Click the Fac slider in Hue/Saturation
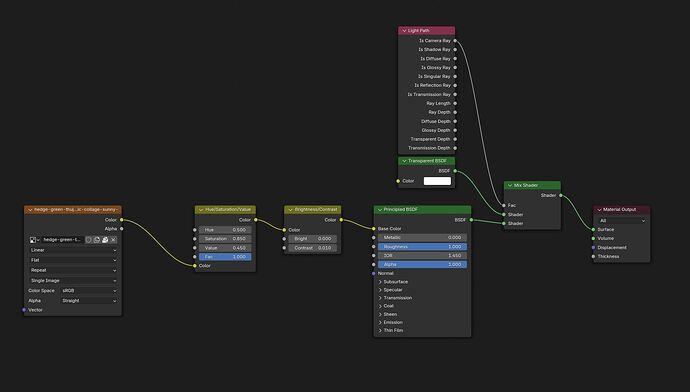This screenshot has width=690, height=392. click(225, 257)
